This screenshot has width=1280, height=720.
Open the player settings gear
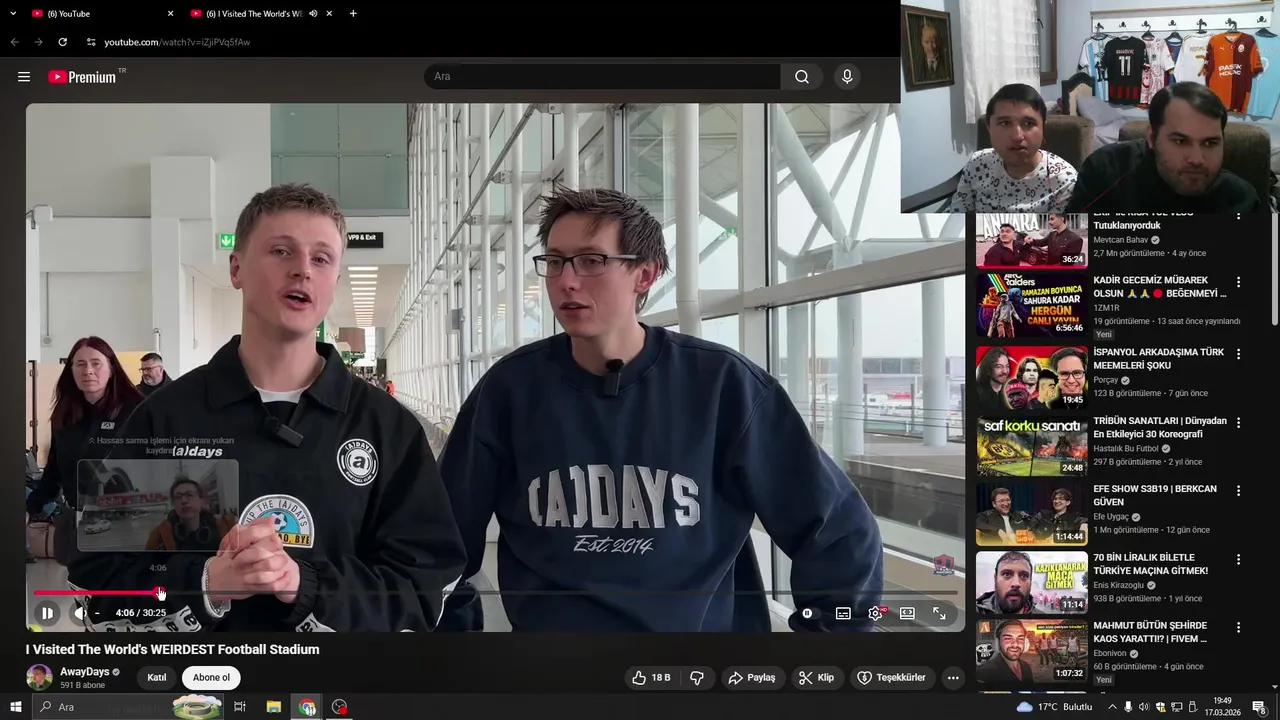point(875,613)
